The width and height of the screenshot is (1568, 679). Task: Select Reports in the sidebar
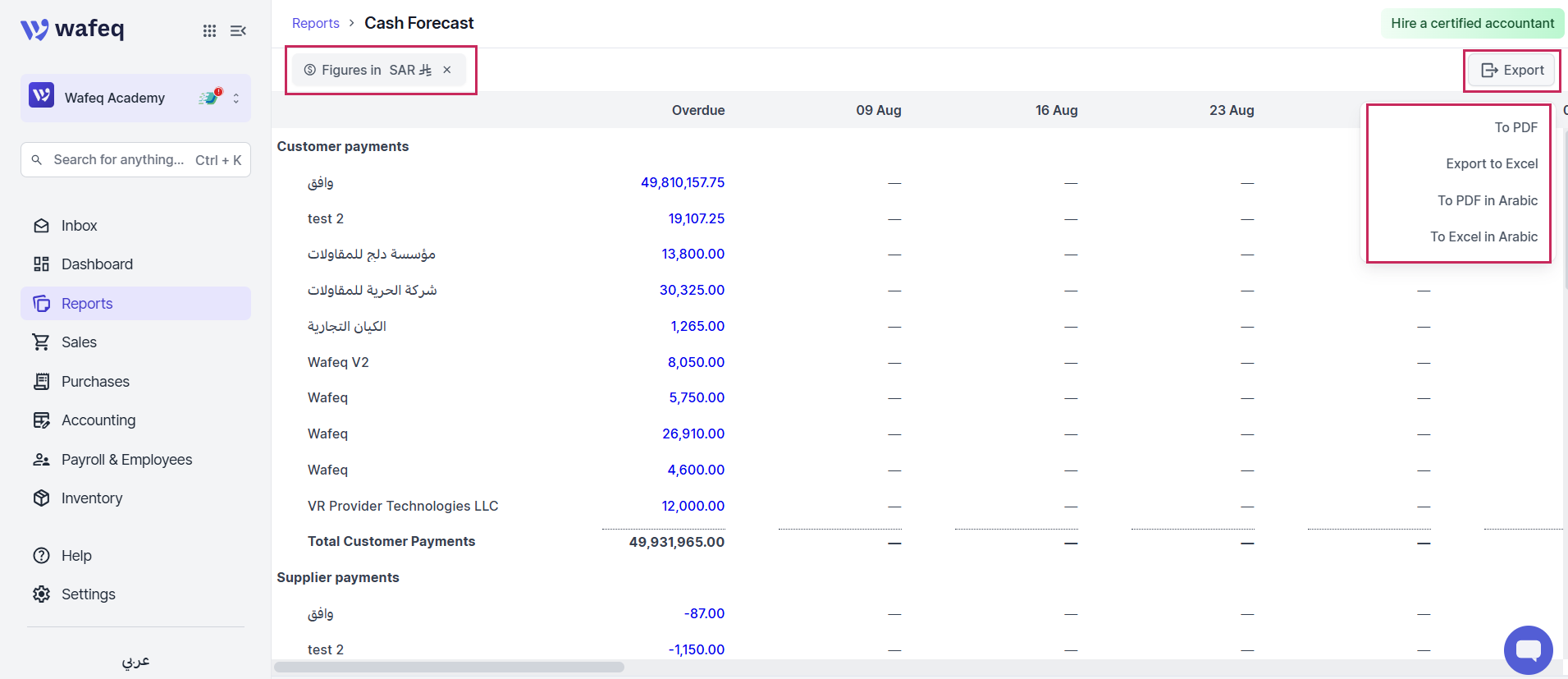(135, 304)
